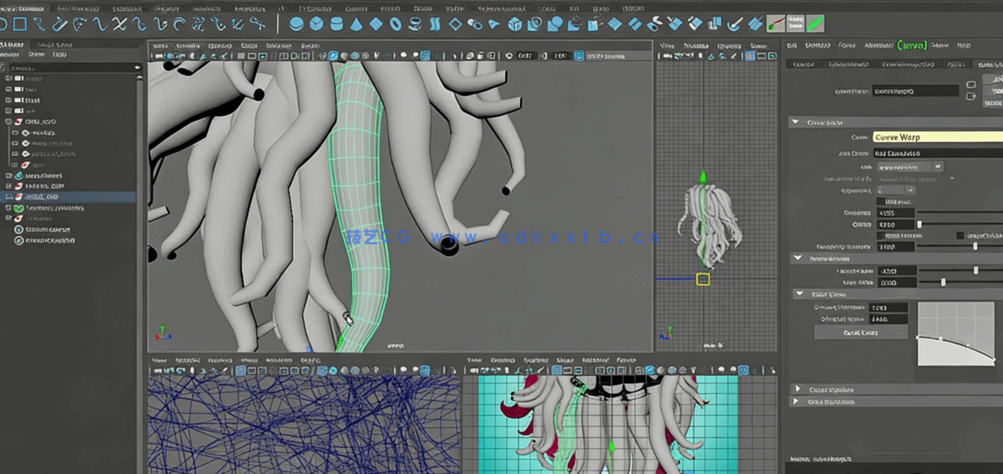Collapse the Curve Warp attributes section
The image size is (1003, 474).
(x=796, y=122)
